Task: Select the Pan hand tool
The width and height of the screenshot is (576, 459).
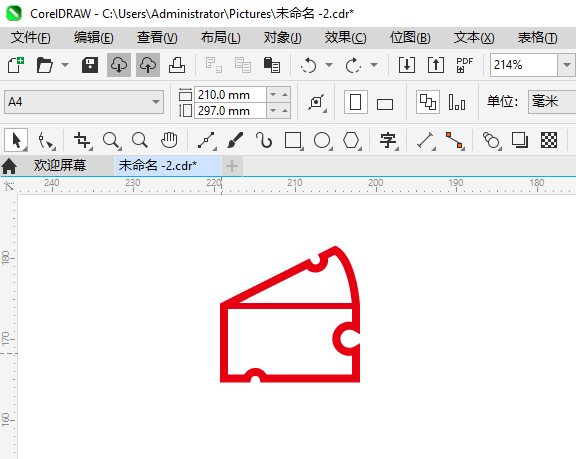Action: (169, 140)
